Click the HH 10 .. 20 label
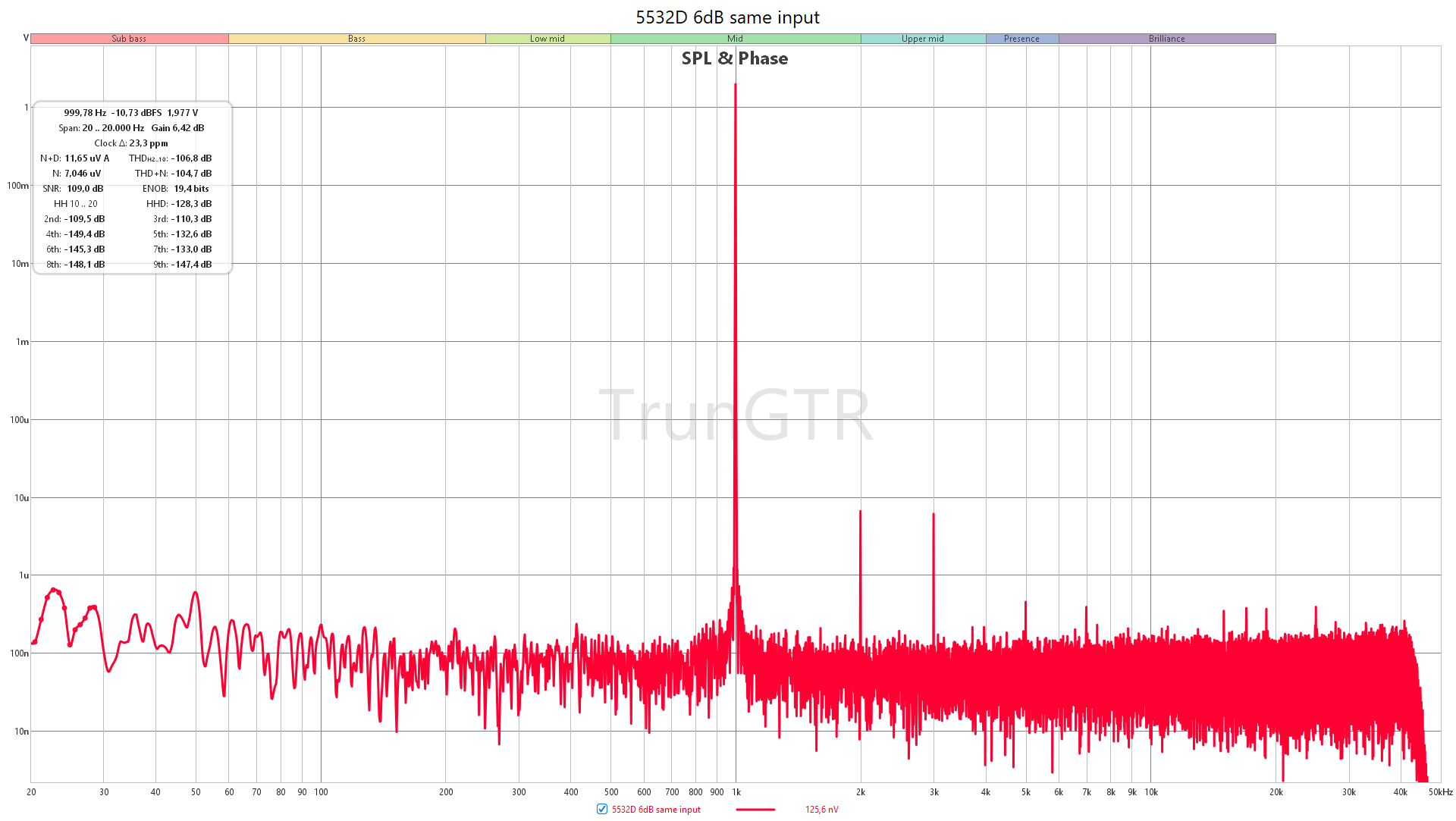This screenshot has width=1456, height=821. click(x=75, y=204)
